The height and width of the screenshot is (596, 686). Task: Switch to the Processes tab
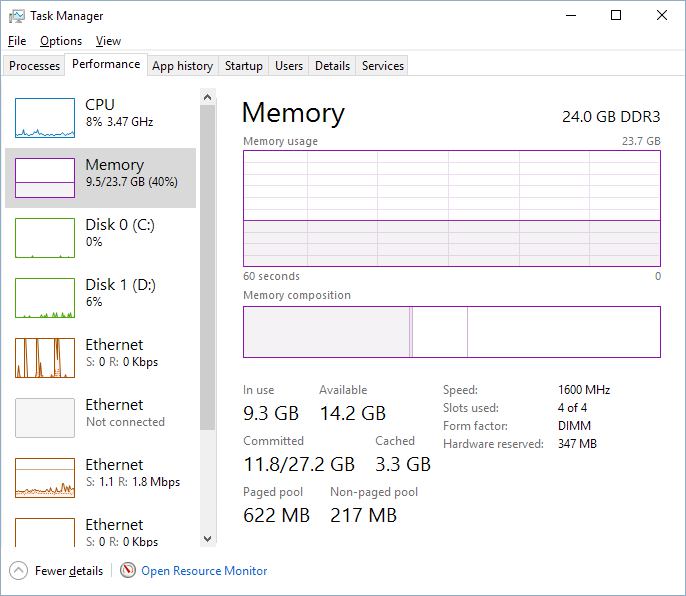click(35, 66)
